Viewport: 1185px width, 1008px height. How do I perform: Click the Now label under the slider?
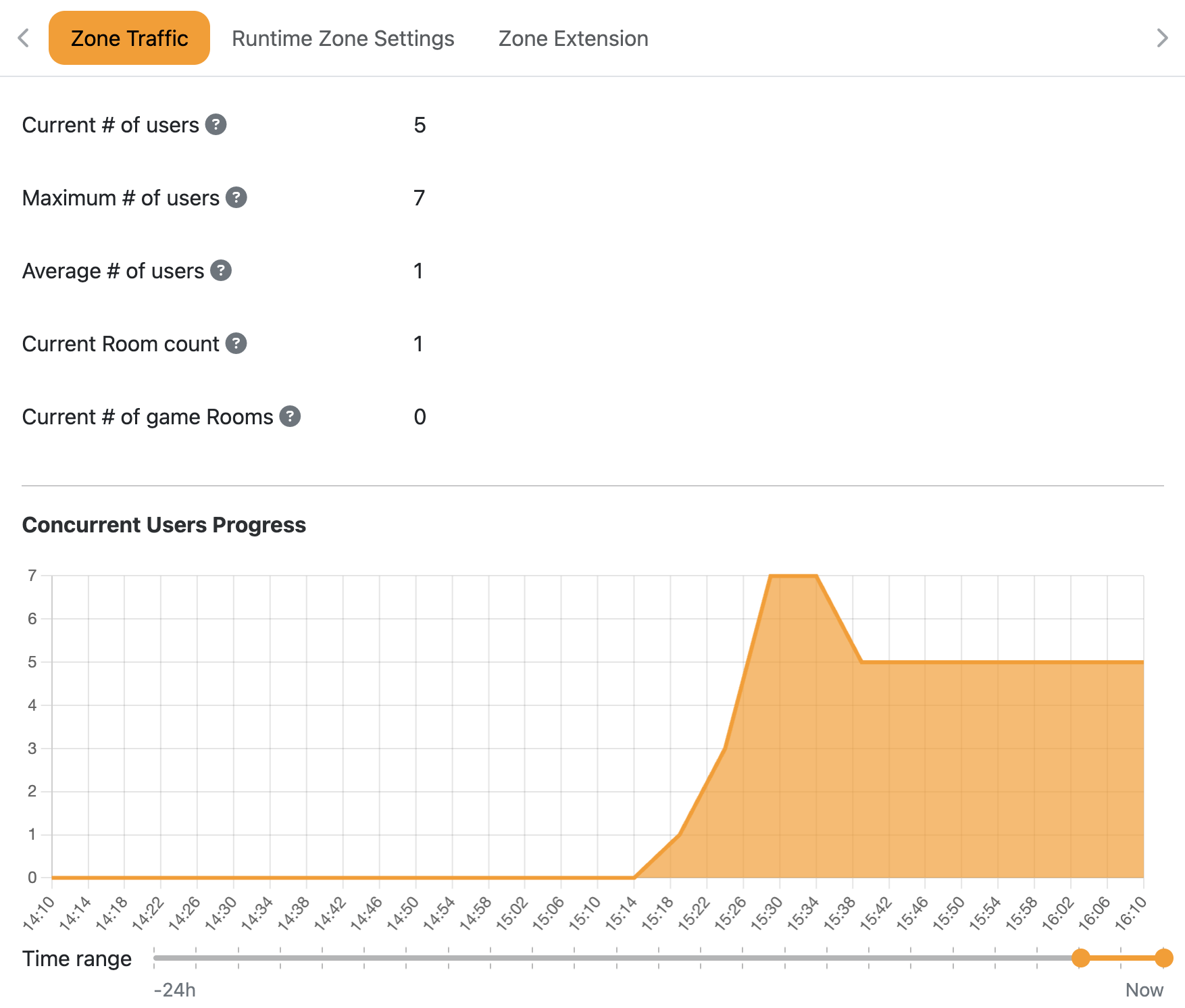1144,990
